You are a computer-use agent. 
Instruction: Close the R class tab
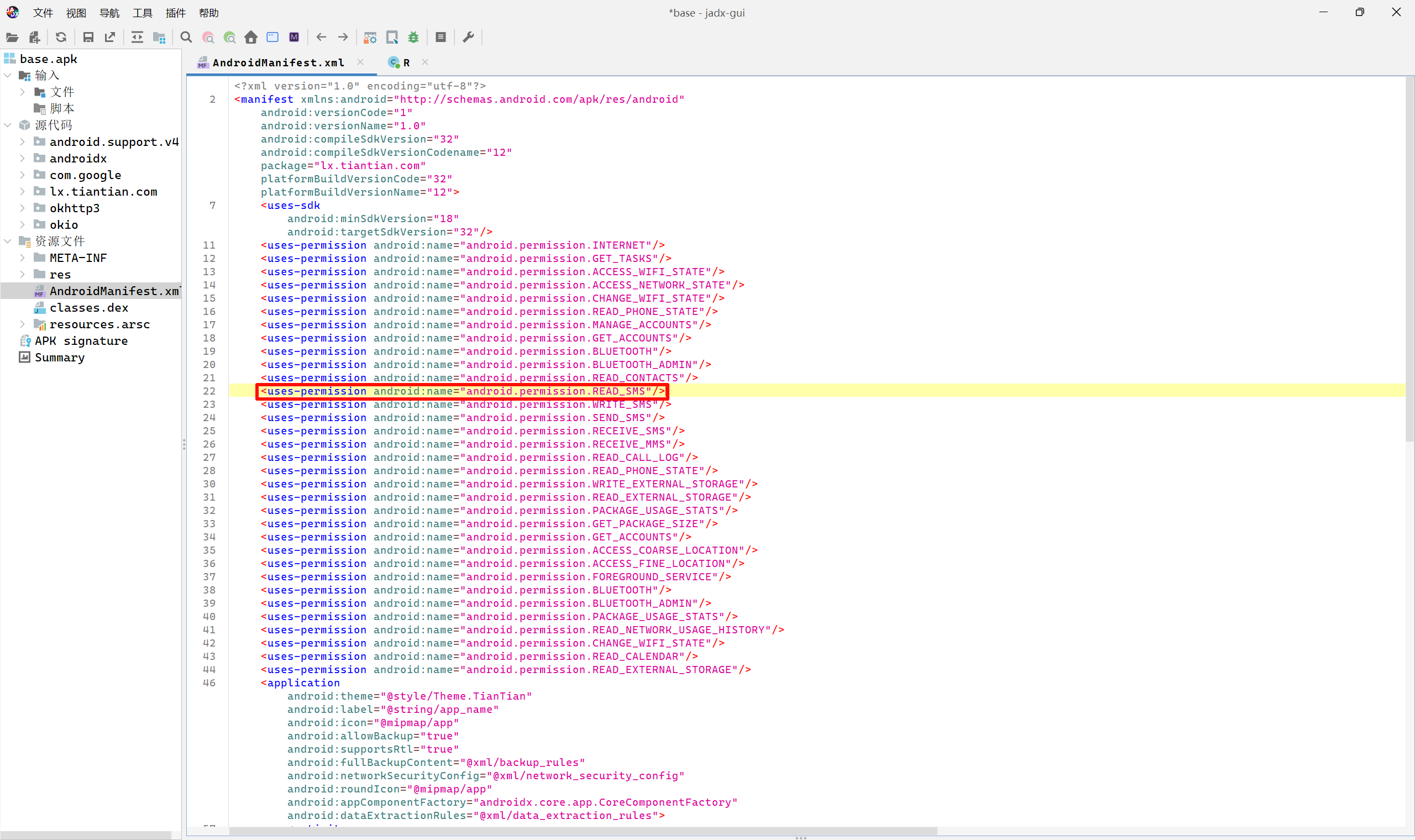click(x=425, y=62)
